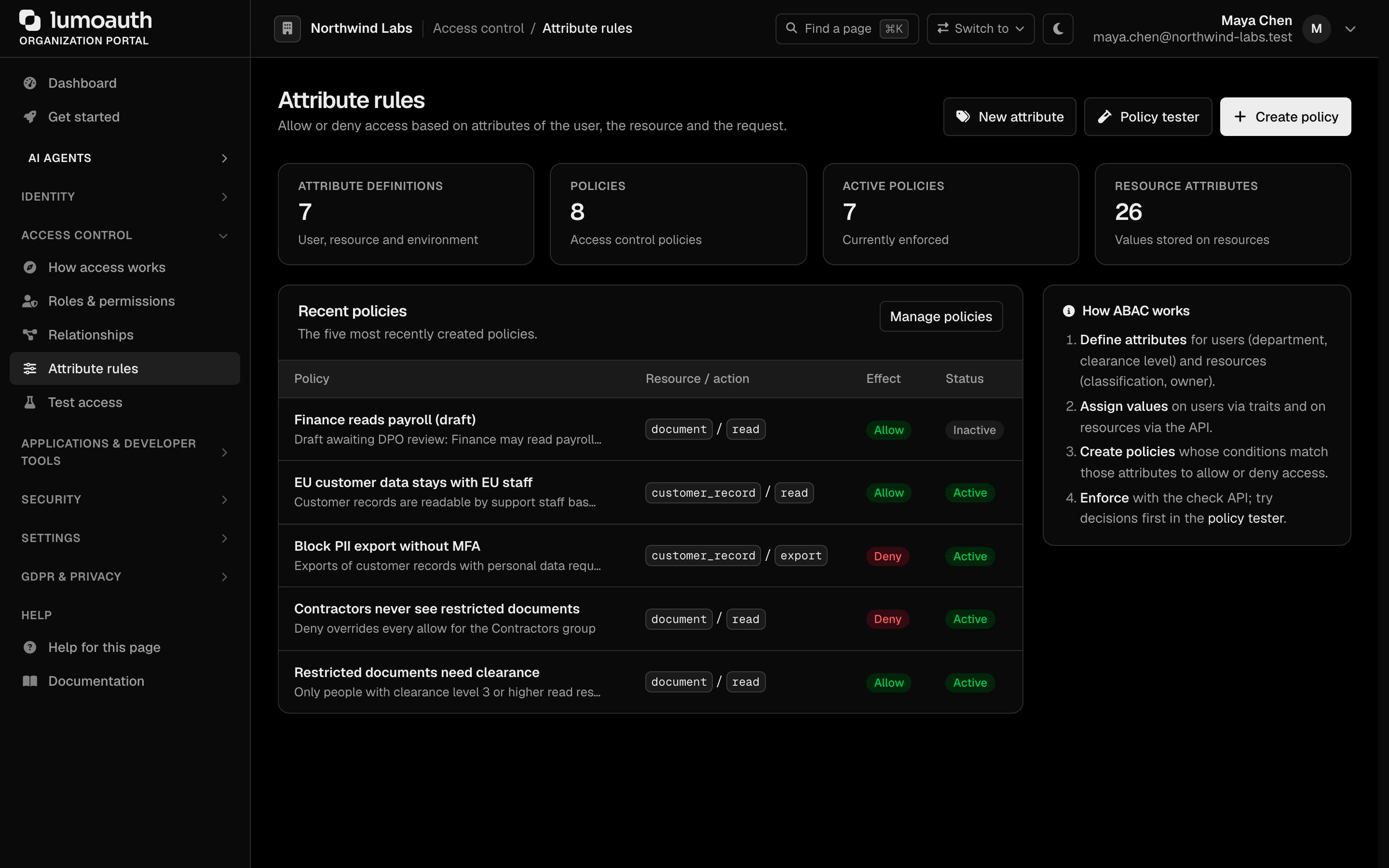Click the New attribute button
This screenshot has width=1389, height=868.
click(1009, 117)
